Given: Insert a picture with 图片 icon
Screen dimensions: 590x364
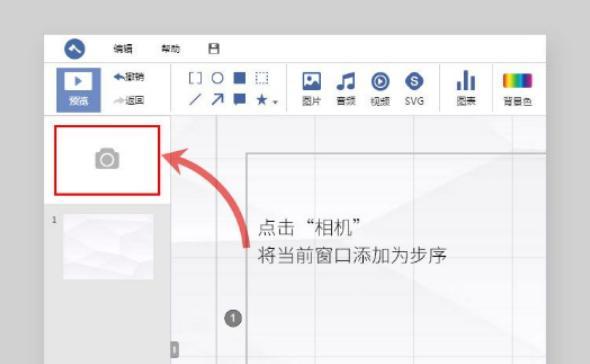Looking at the screenshot, I should [x=312, y=89].
